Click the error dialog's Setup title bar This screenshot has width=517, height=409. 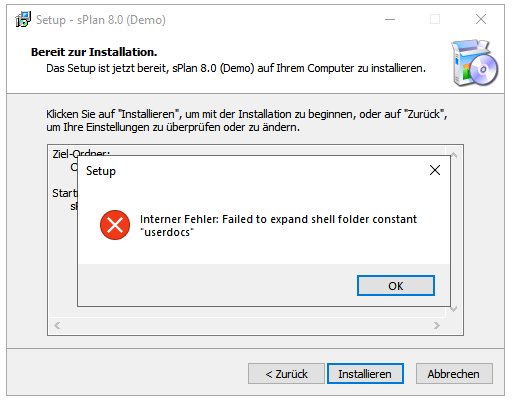tap(253, 170)
